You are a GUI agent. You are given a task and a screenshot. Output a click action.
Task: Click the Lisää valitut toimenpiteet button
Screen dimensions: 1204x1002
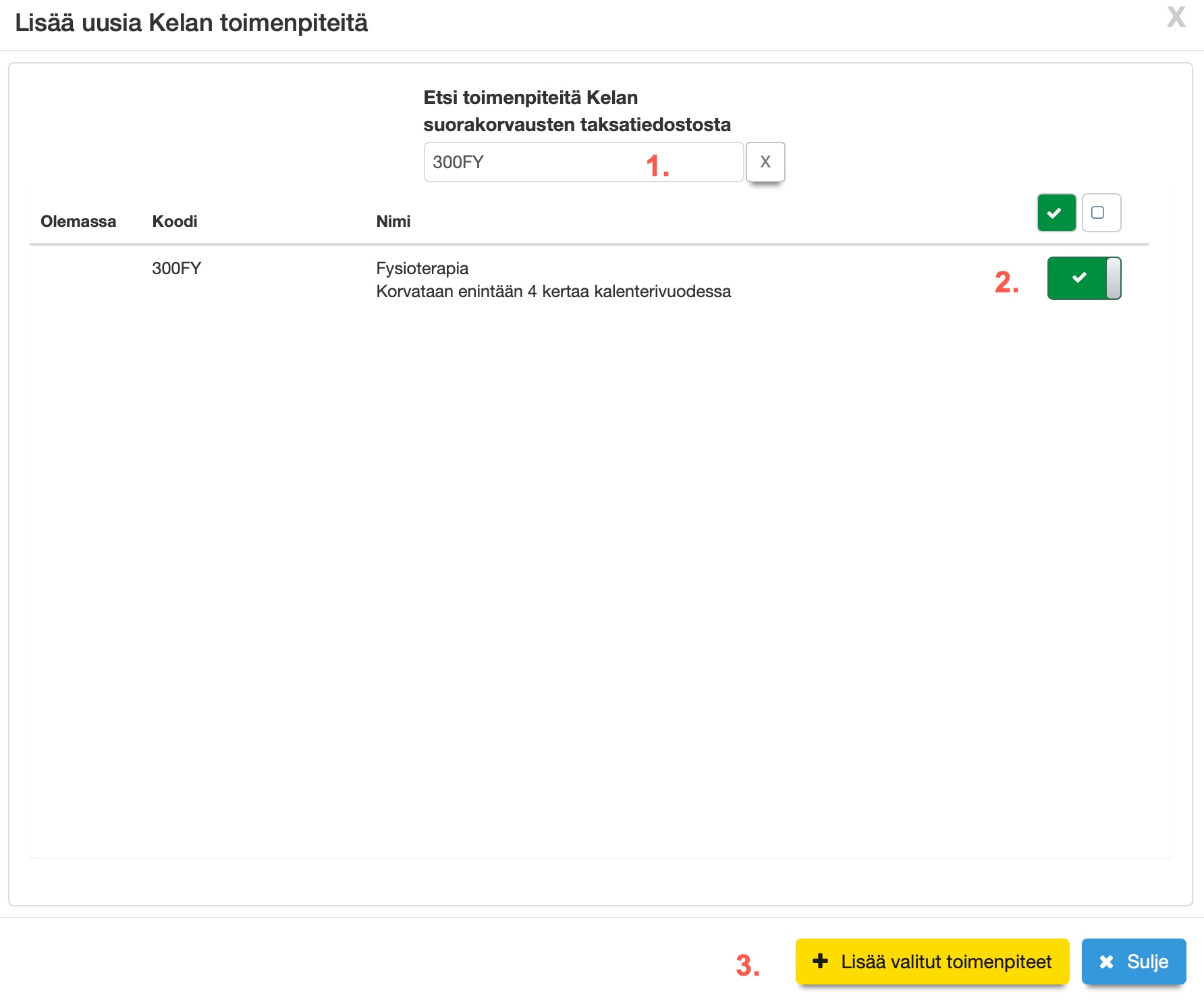[x=932, y=961]
